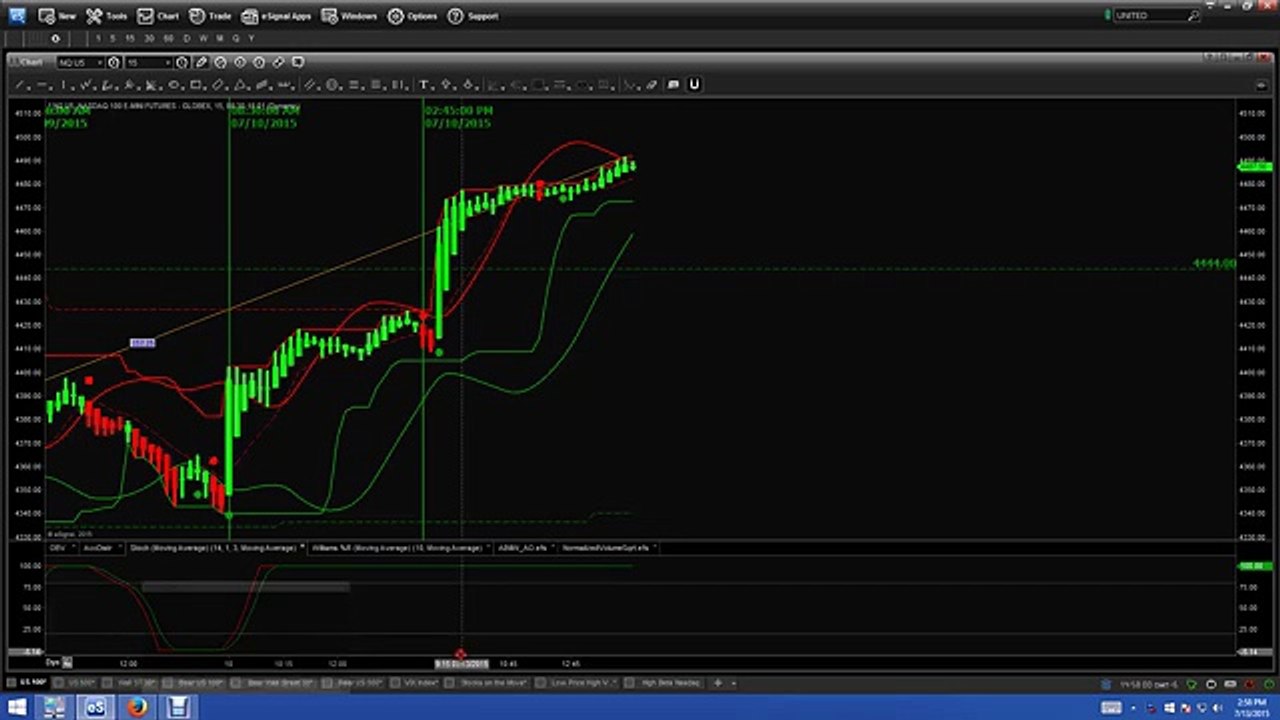
Task: Open the eSignal Apps menu
Action: [276, 16]
